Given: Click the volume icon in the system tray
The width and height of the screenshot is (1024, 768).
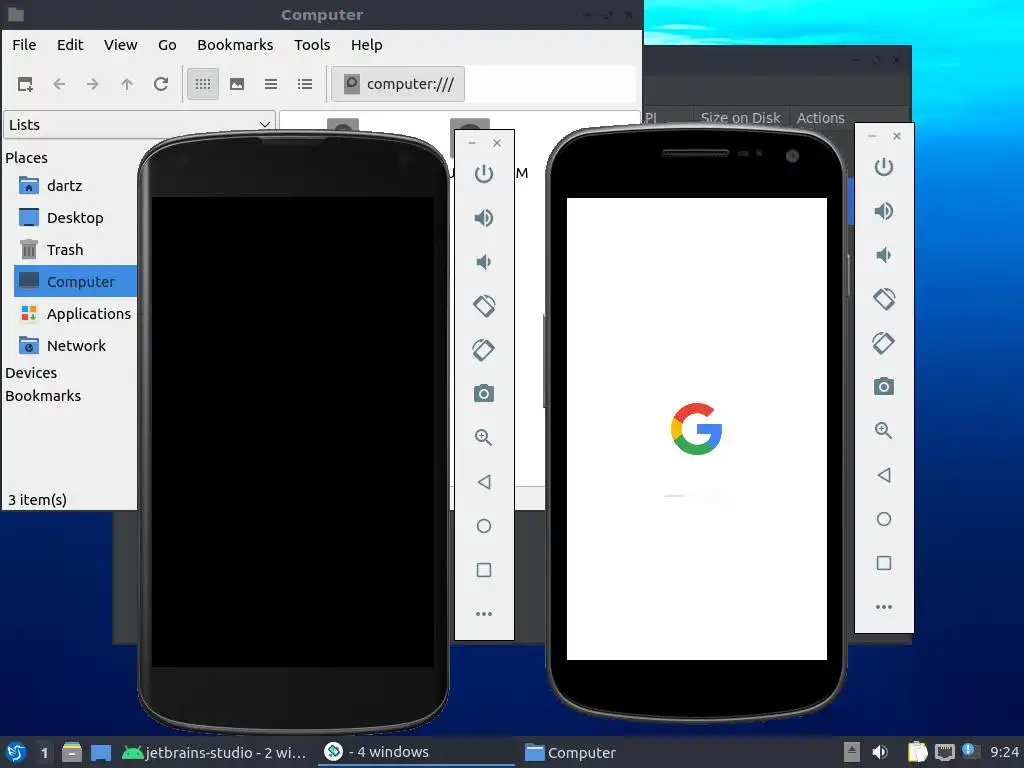Looking at the screenshot, I should click(x=880, y=752).
